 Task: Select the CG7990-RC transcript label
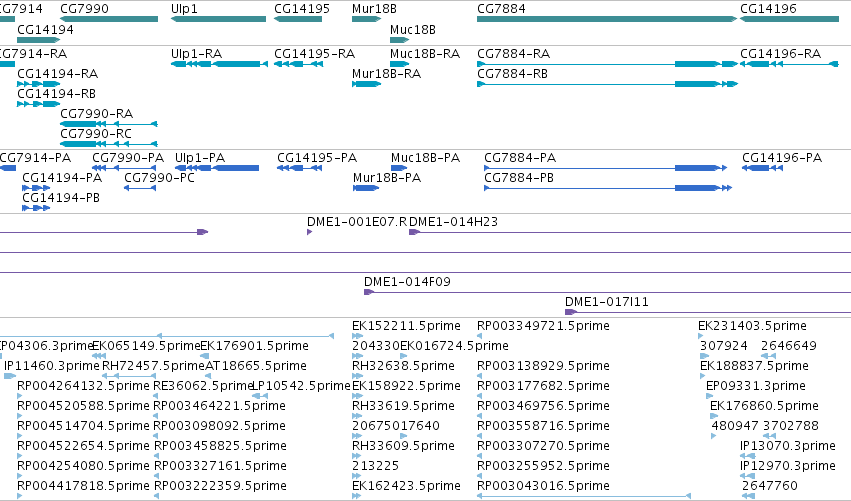(96, 134)
